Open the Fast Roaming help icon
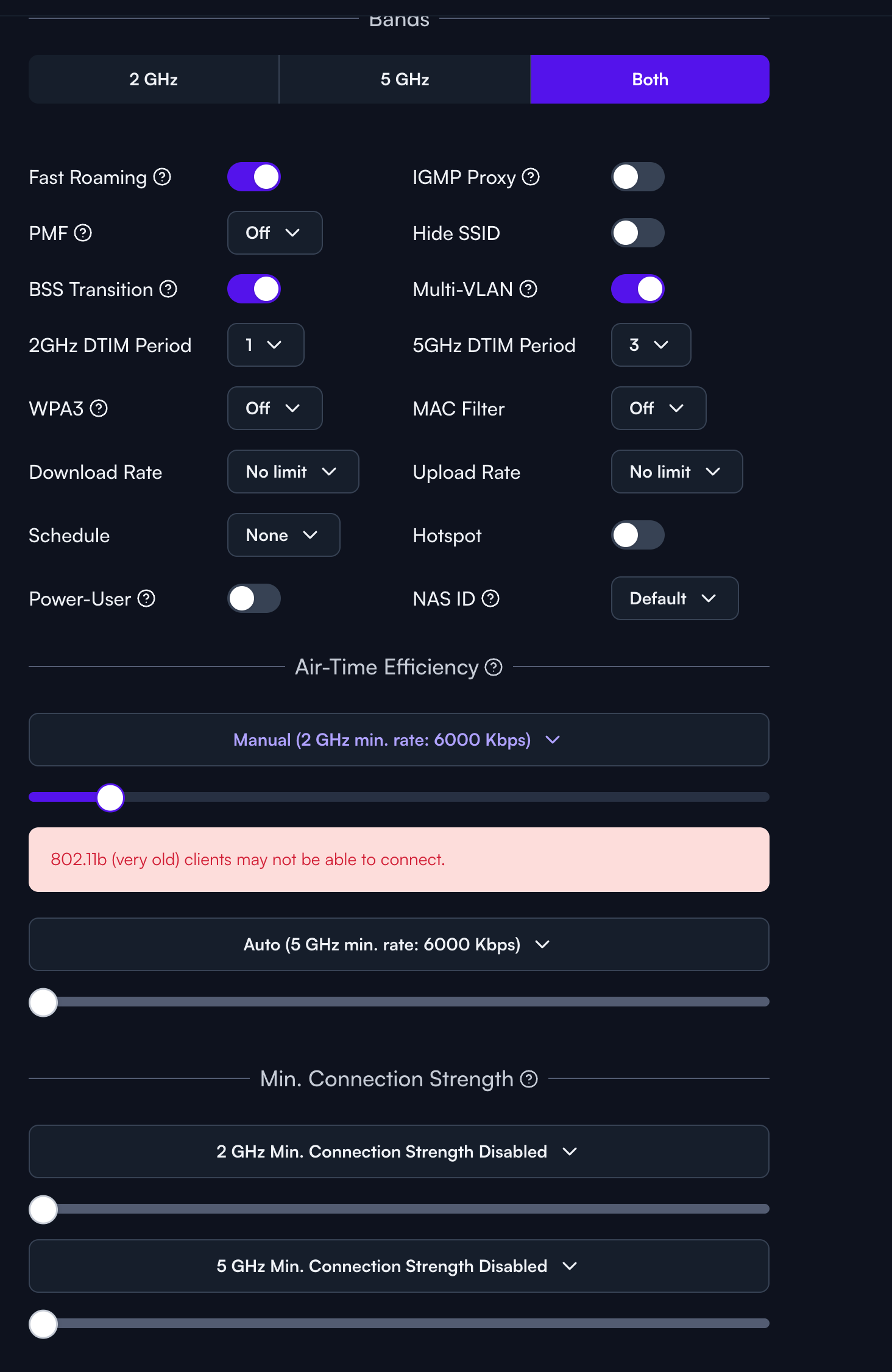The height and width of the screenshot is (1372, 892). 162,177
